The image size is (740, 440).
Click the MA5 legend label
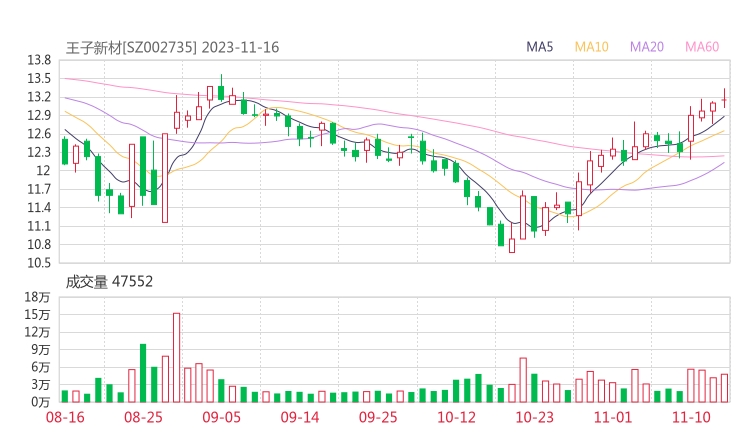[539, 47]
